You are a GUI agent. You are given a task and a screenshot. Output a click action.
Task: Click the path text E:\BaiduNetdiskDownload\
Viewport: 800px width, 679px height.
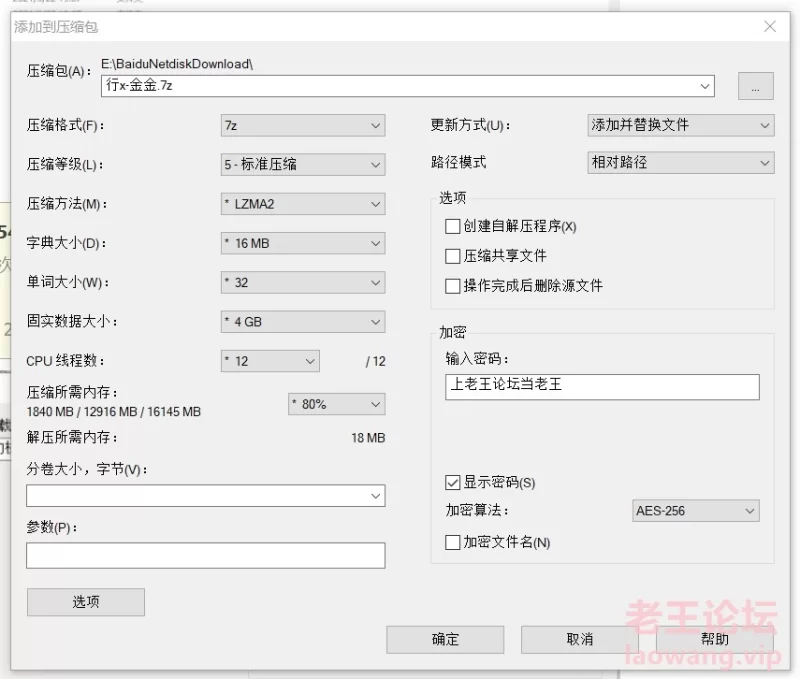click(x=177, y=64)
